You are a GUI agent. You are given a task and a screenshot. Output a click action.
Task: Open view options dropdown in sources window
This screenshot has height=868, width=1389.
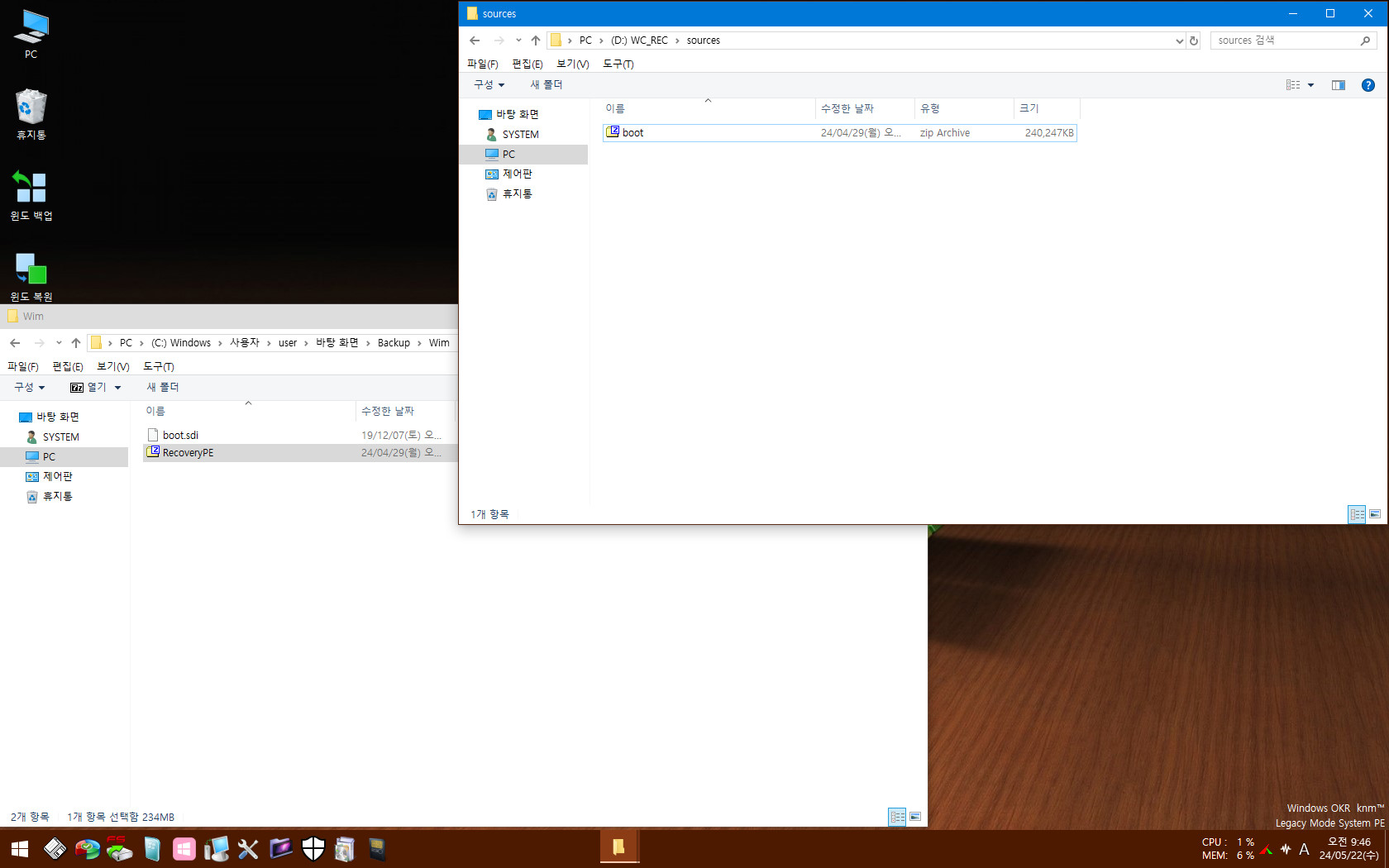pyautogui.click(x=1310, y=85)
